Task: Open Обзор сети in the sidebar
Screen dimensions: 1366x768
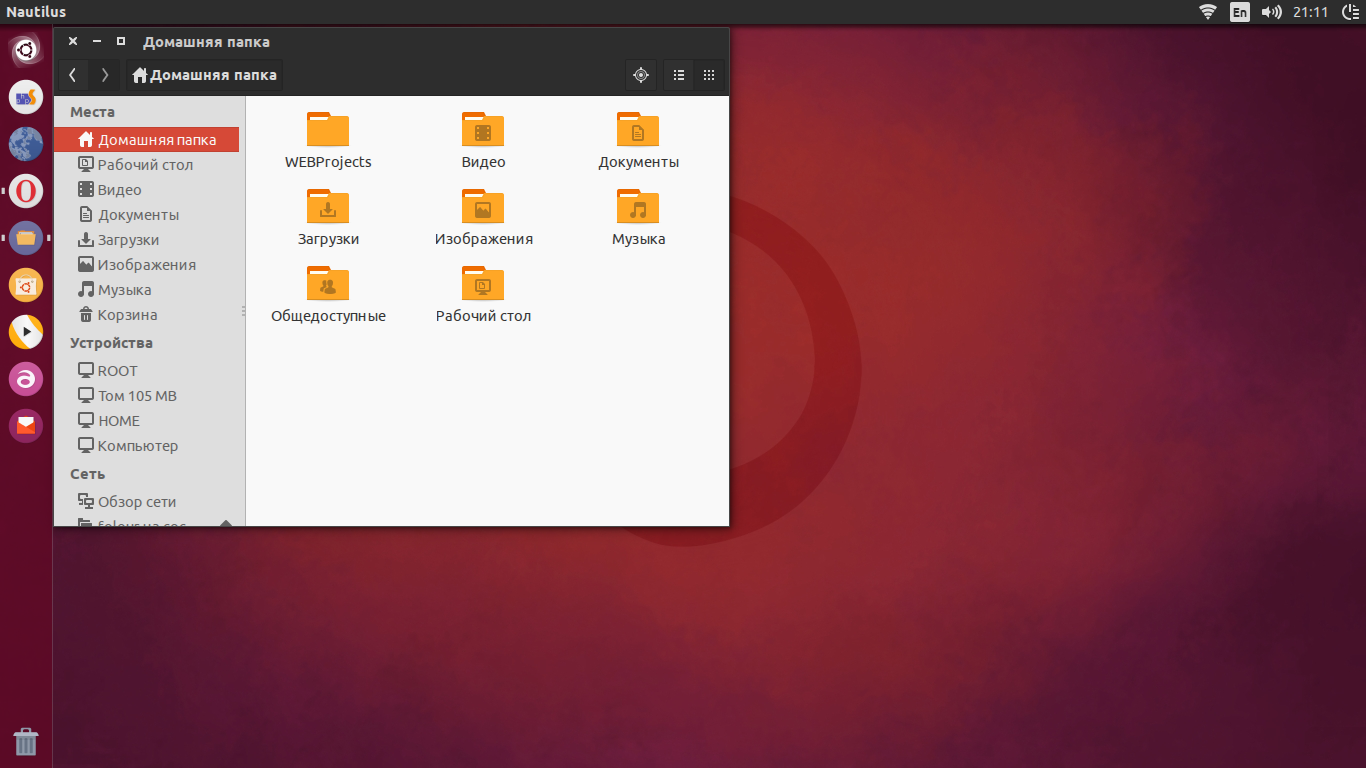Action: [x=136, y=502]
